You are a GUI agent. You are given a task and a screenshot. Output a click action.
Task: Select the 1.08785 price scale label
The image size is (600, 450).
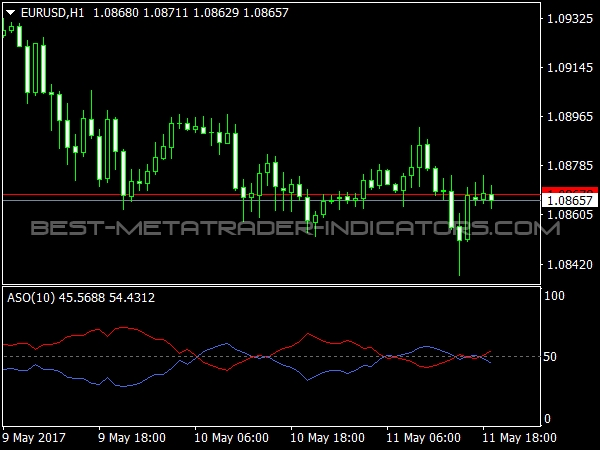coord(570,166)
